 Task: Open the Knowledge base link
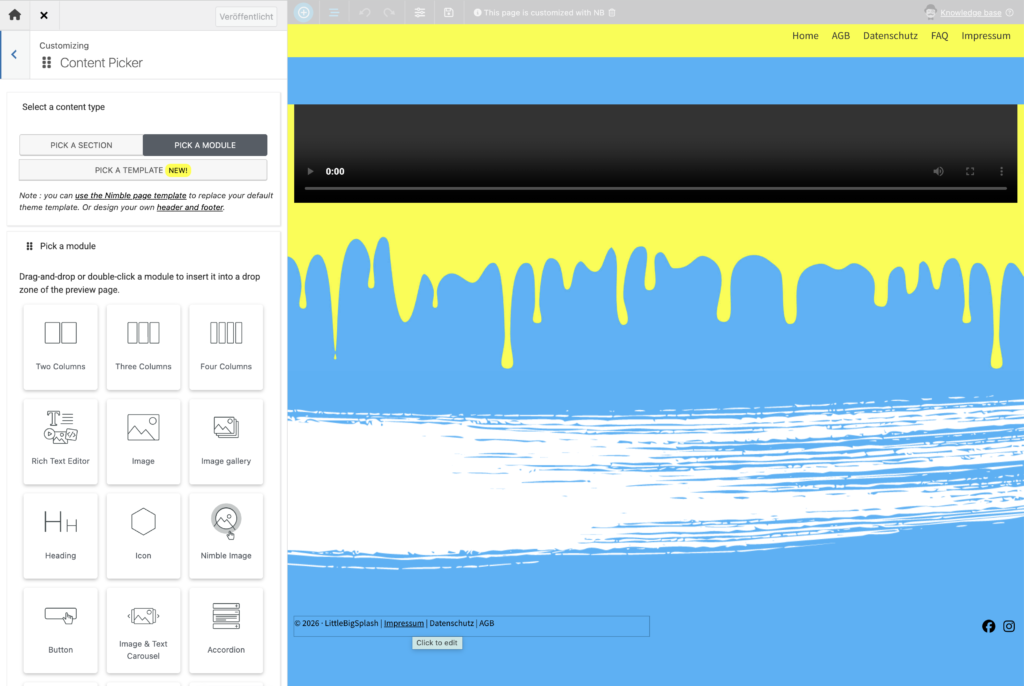coord(978,13)
